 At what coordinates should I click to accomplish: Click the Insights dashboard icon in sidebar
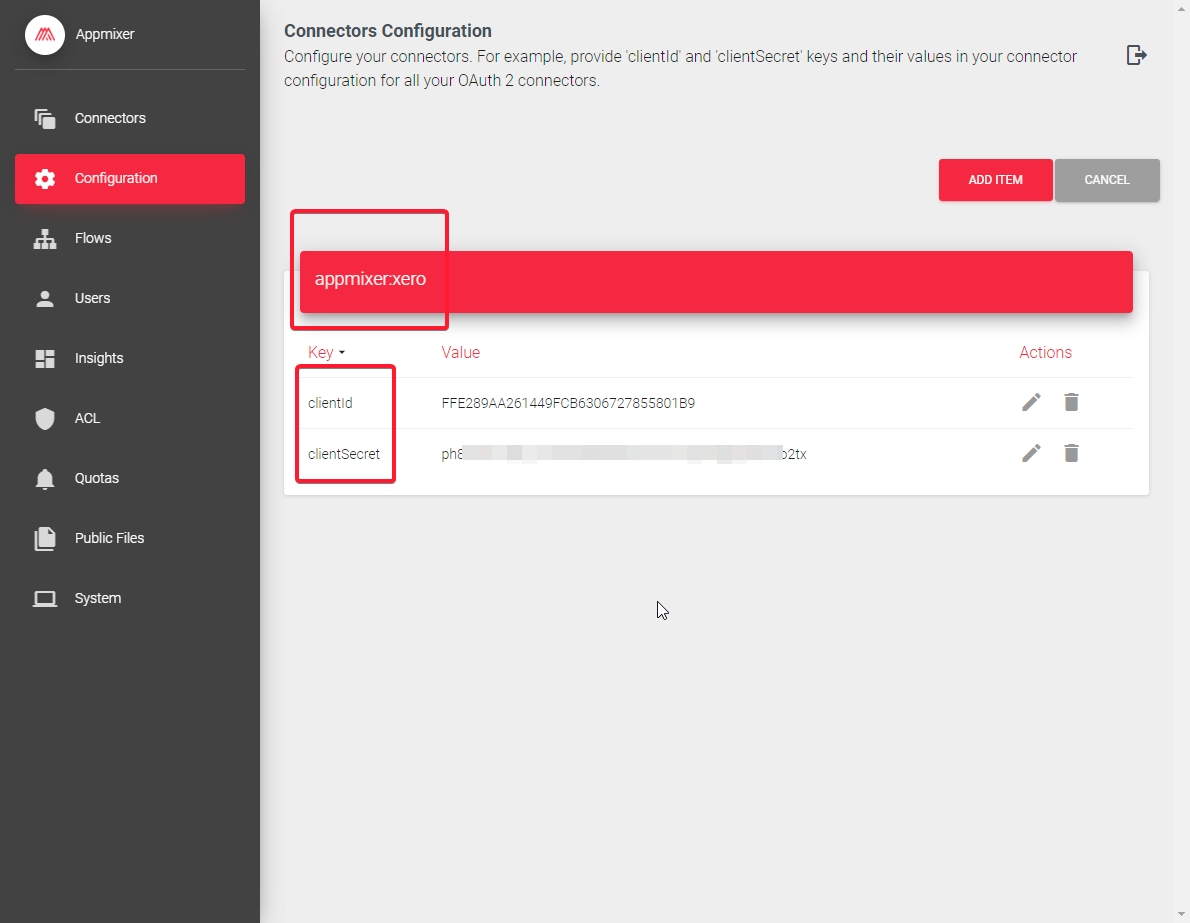click(x=45, y=358)
